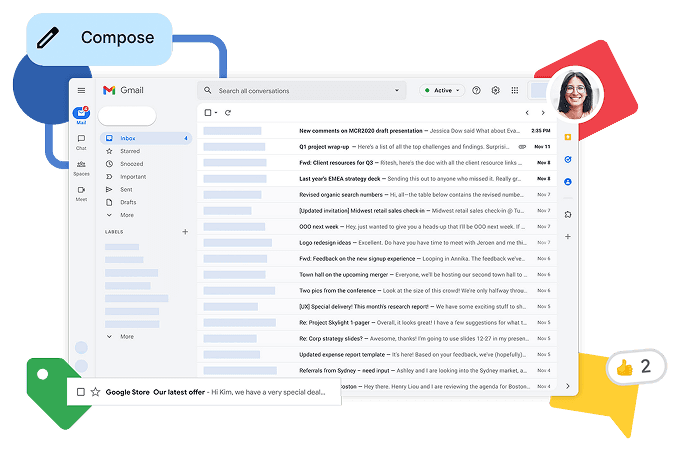
Task: Open Revised organic search numbers email
Action: coord(377,194)
